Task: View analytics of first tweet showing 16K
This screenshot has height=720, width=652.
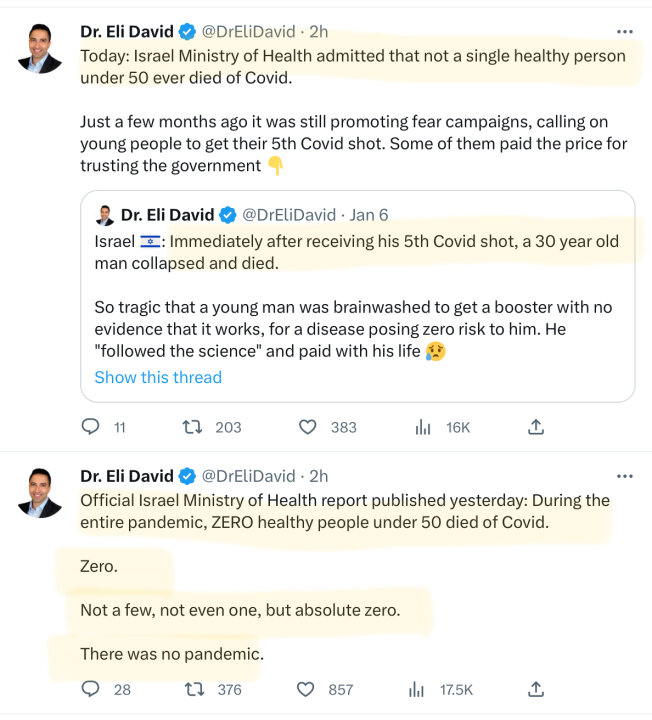Action: coord(423,427)
